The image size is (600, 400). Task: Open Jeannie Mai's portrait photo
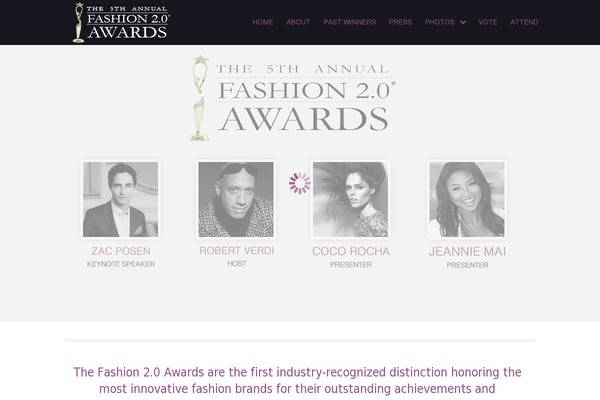click(467, 199)
